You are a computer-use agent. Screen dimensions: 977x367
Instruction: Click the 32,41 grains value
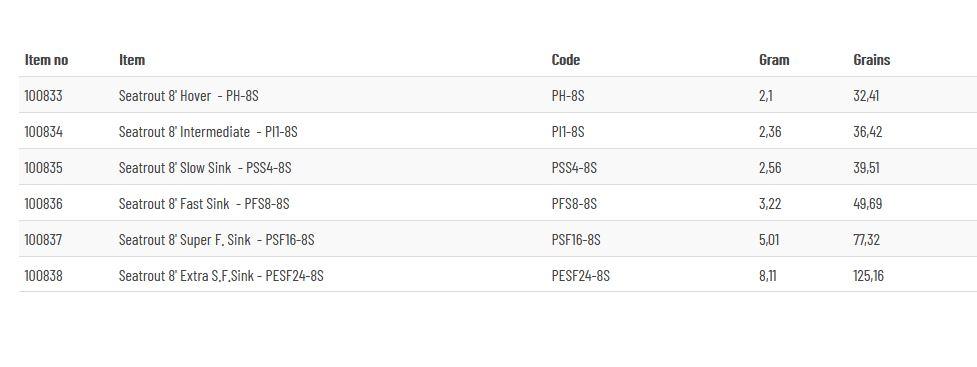(866, 96)
